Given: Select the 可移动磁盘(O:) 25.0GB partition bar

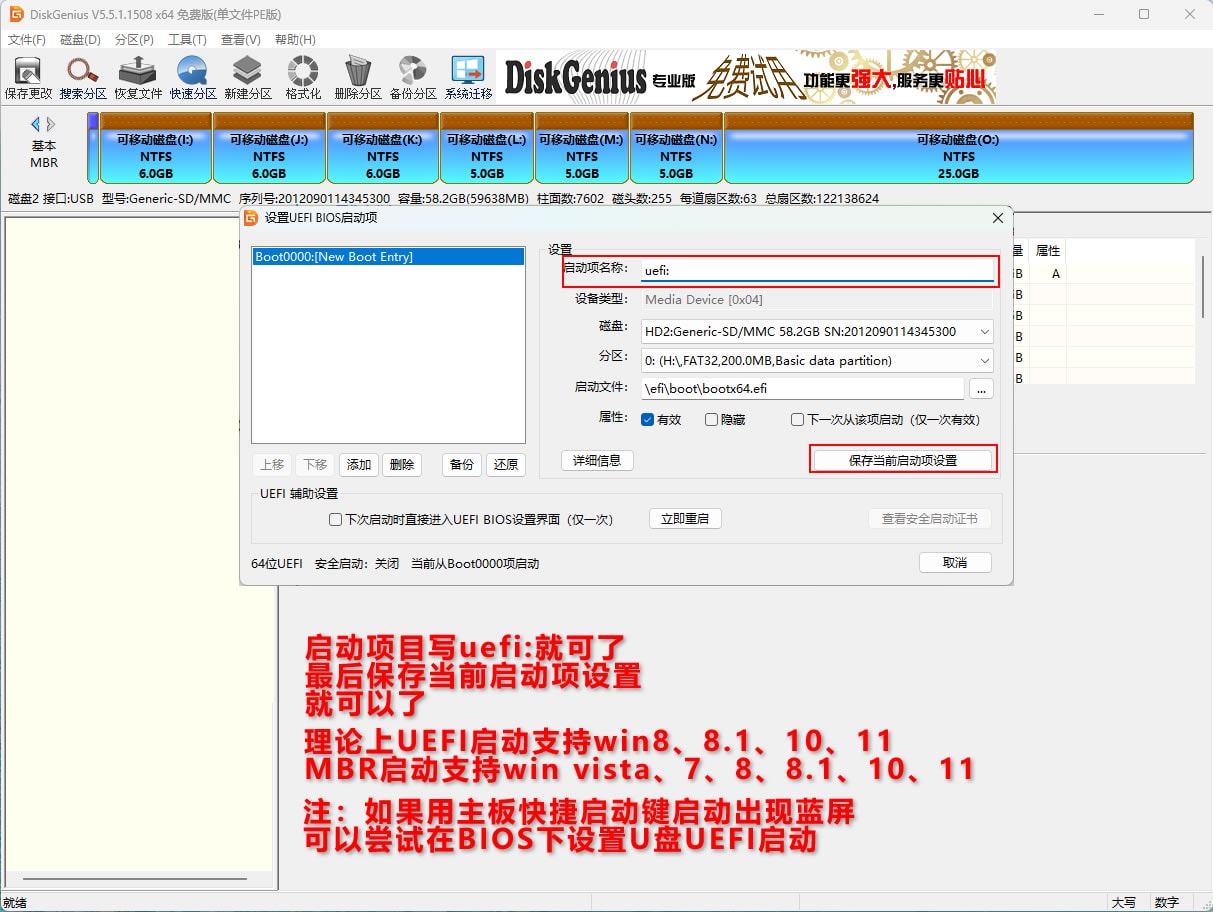Looking at the screenshot, I should pos(958,156).
